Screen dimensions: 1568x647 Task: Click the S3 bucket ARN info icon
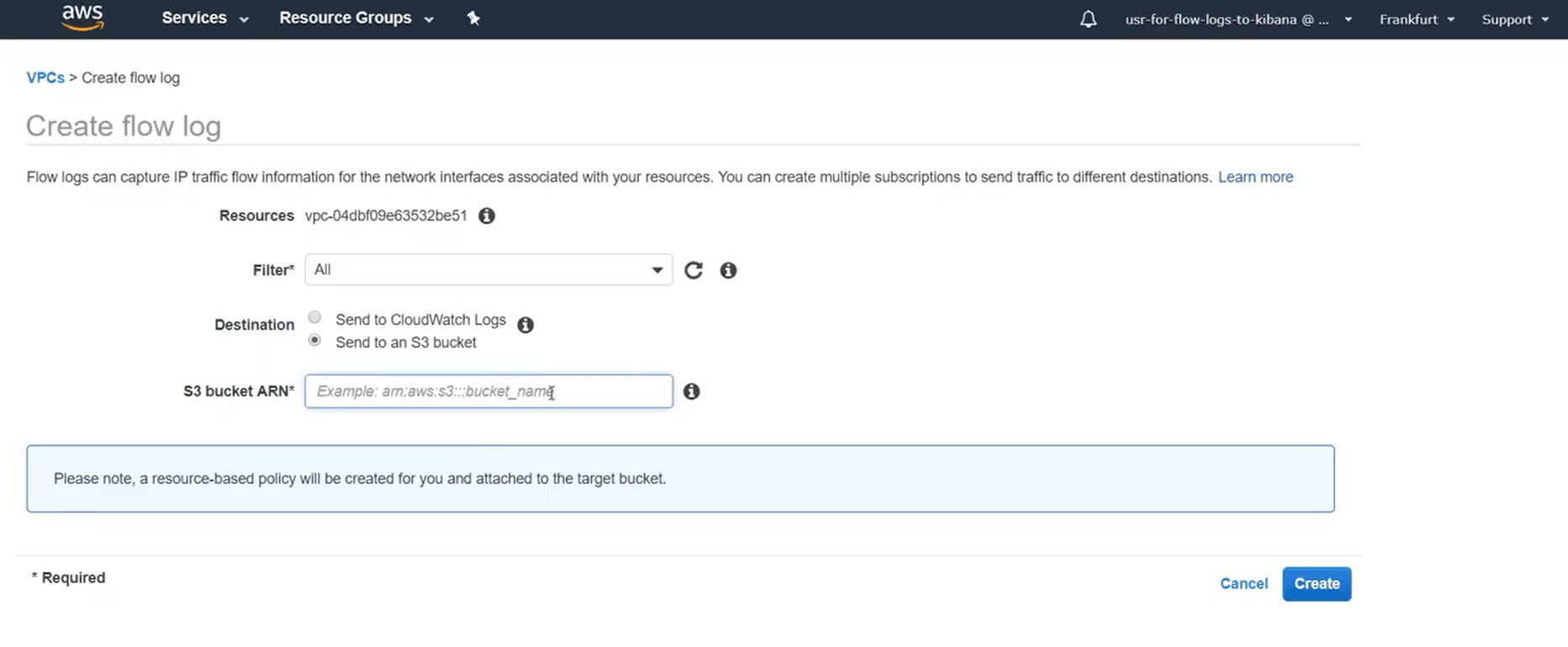[691, 392]
